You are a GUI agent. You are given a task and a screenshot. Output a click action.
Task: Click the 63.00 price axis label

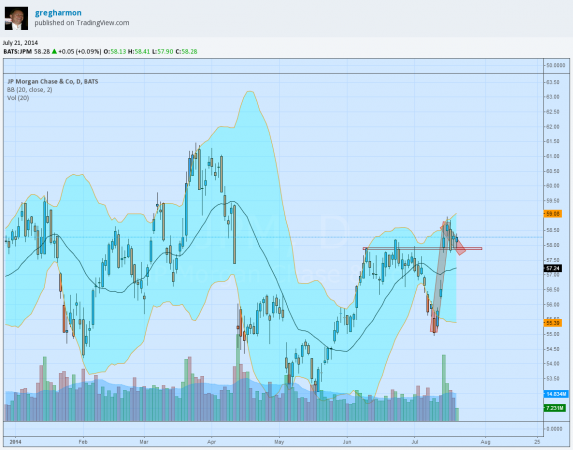click(553, 97)
